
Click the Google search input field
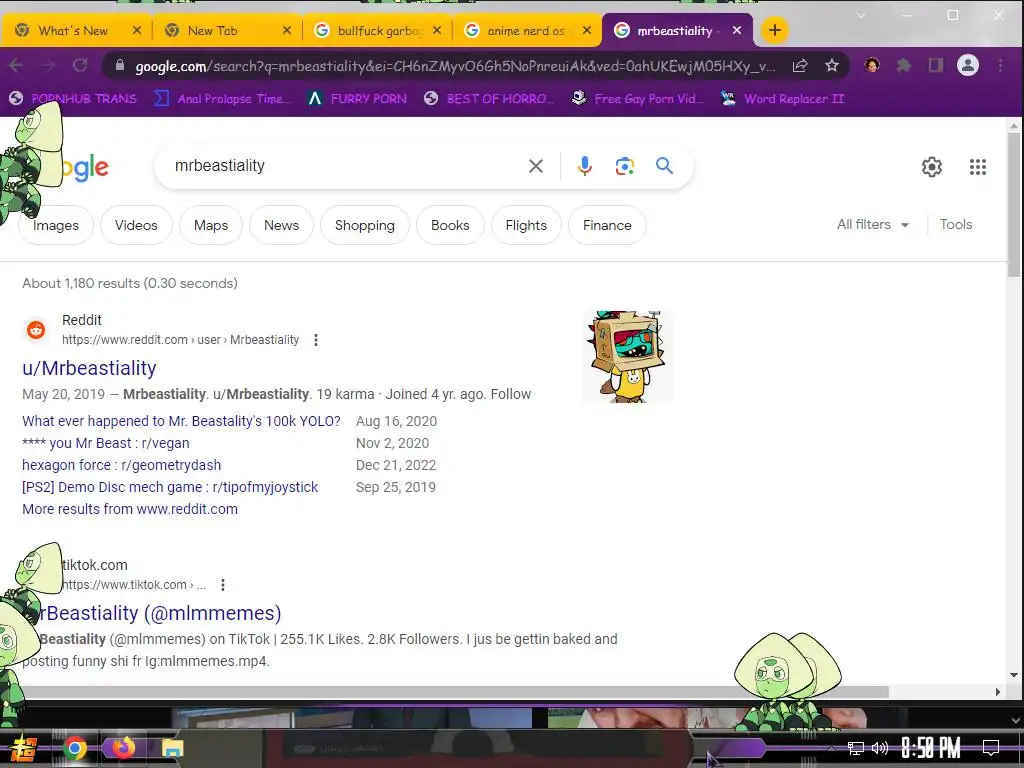point(346,166)
